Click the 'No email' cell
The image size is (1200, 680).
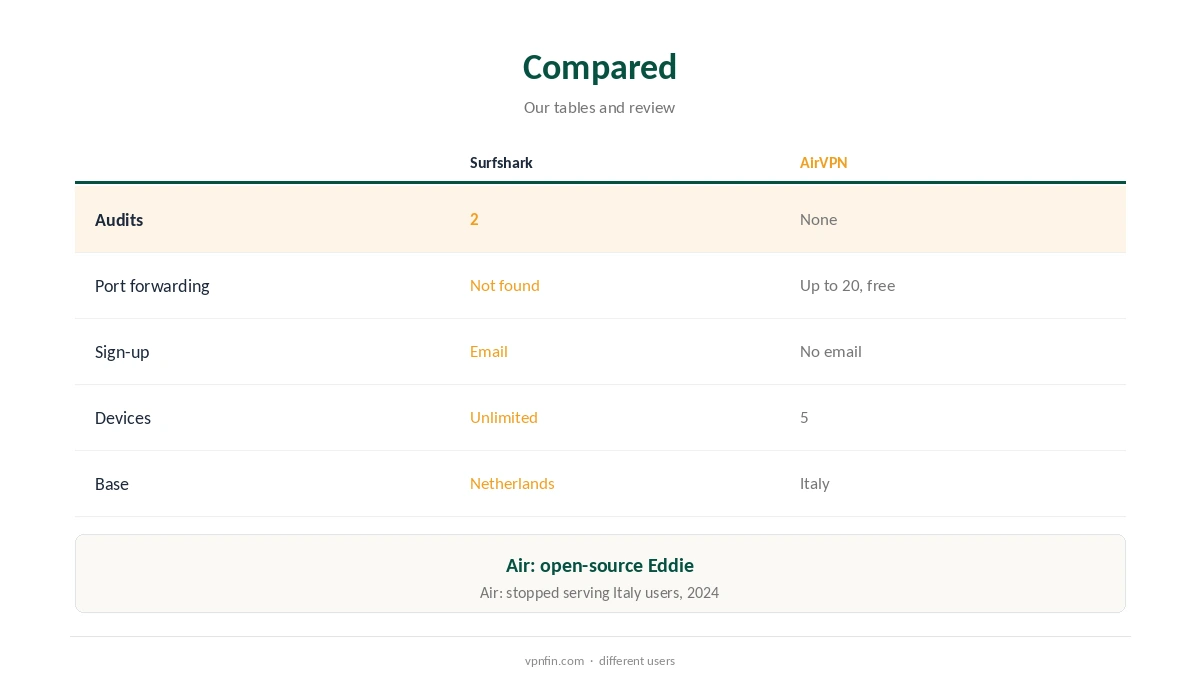830,351
